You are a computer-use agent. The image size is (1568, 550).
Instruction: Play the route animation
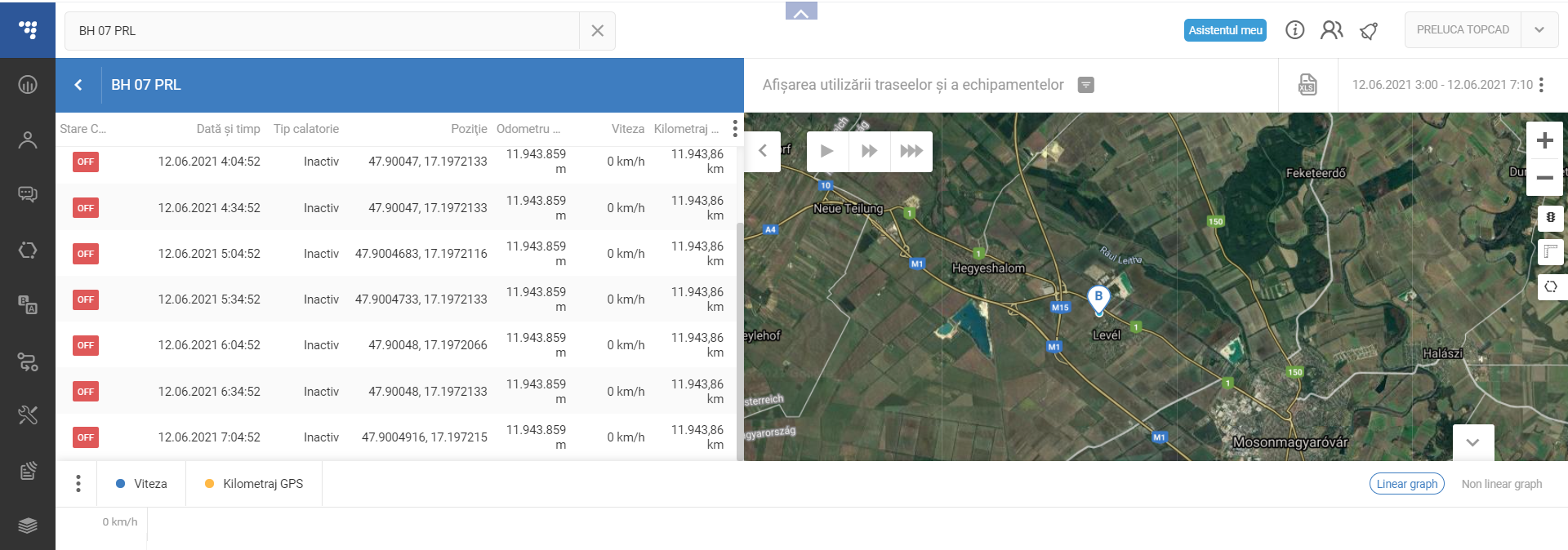pyautogui.click(x=826, y=151)
